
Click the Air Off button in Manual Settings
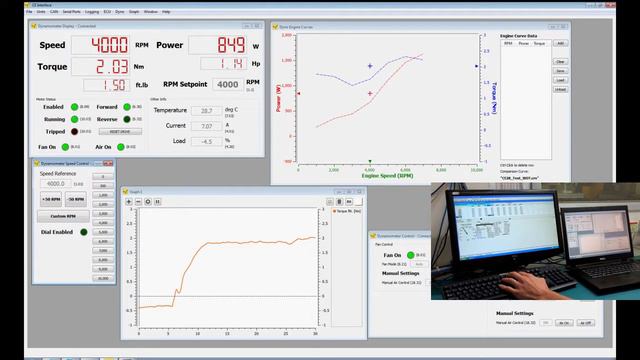[585, 323]
